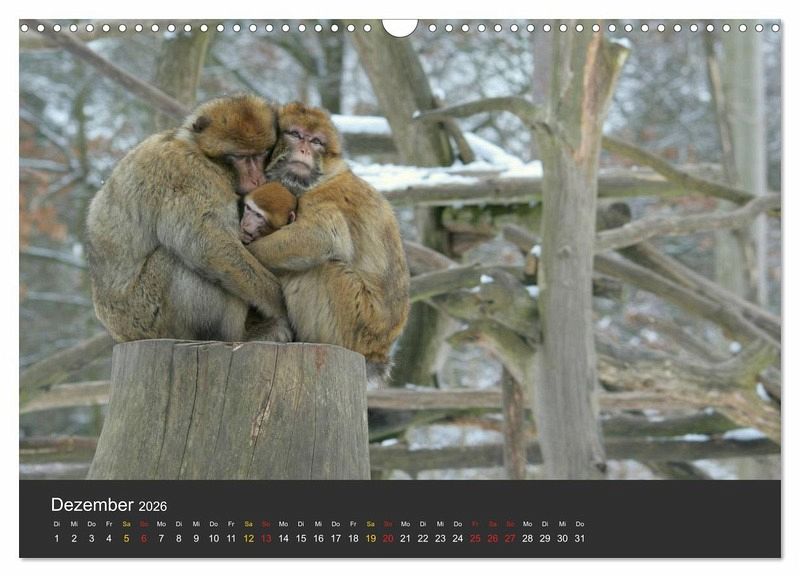Select red holiday date 25

[x=475, y=538]
